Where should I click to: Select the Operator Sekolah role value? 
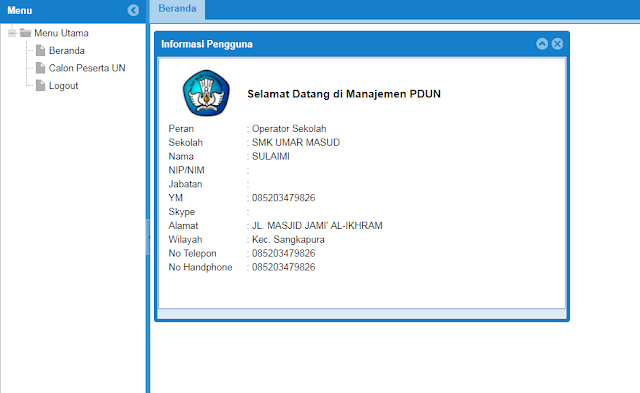(x=289, y=129)
